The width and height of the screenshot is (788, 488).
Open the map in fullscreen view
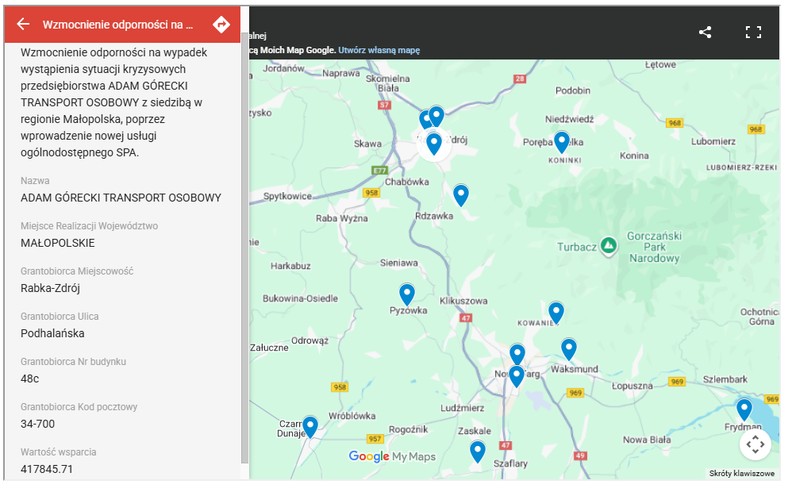753,32
